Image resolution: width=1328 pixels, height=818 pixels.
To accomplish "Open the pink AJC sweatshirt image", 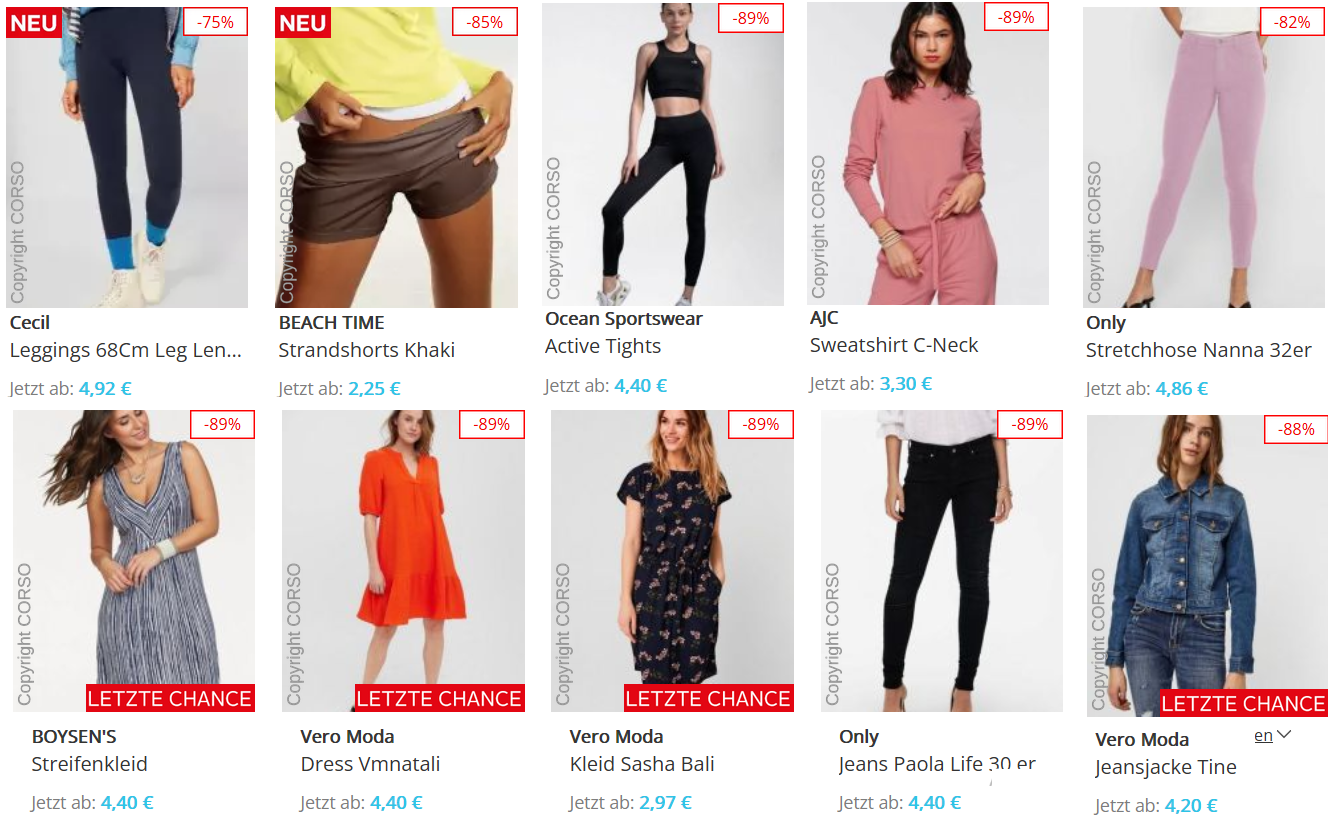I will click(928, 153).
